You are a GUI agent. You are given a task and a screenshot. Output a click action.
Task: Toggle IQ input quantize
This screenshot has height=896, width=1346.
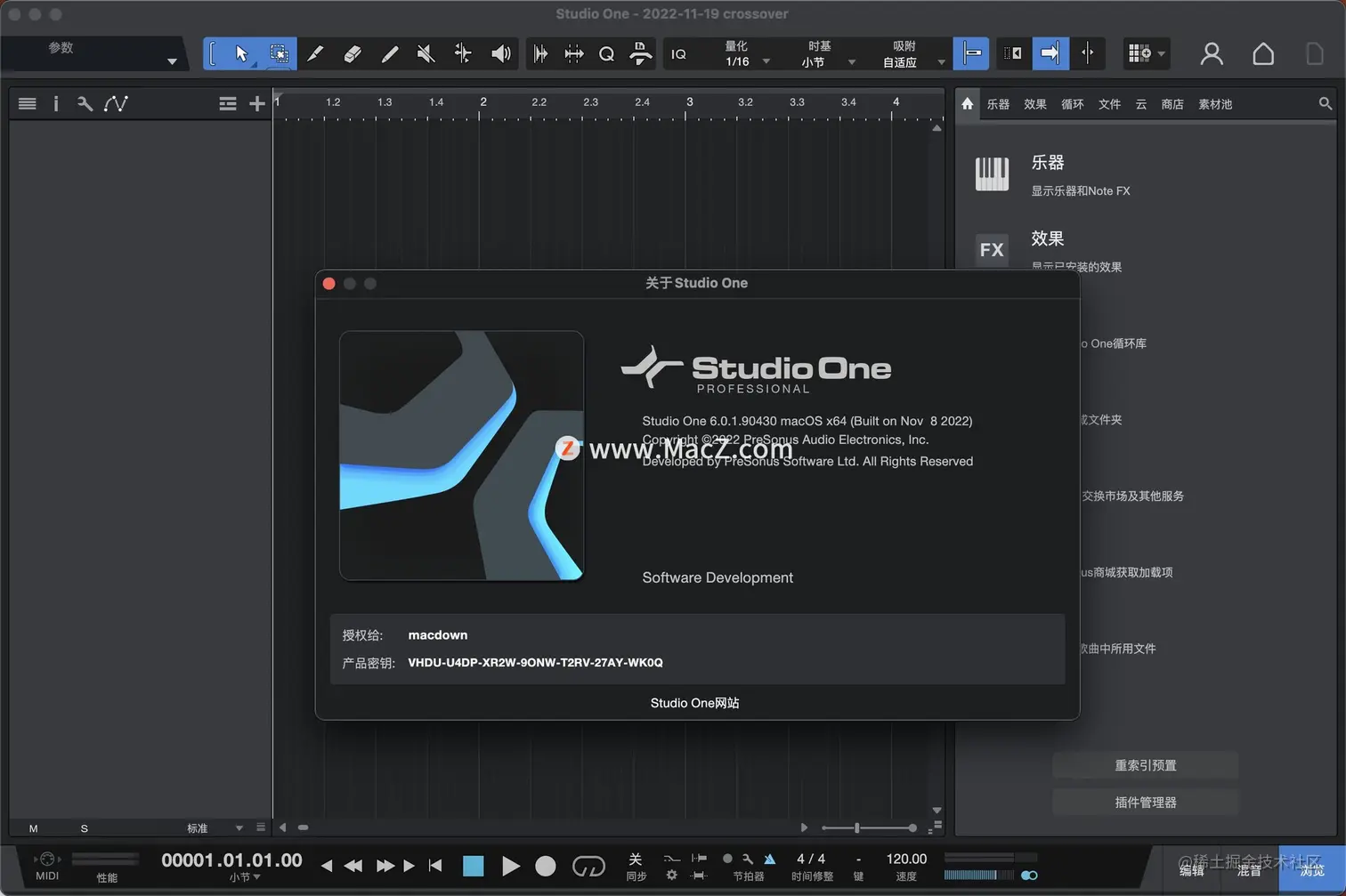coord(678,54)
